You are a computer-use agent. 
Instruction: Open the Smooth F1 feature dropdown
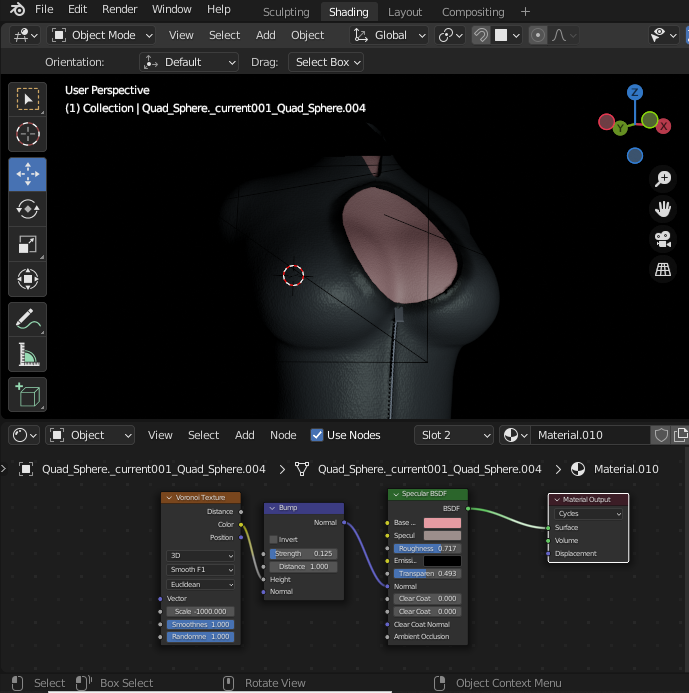pyautogui.click(x=200, y=570)
